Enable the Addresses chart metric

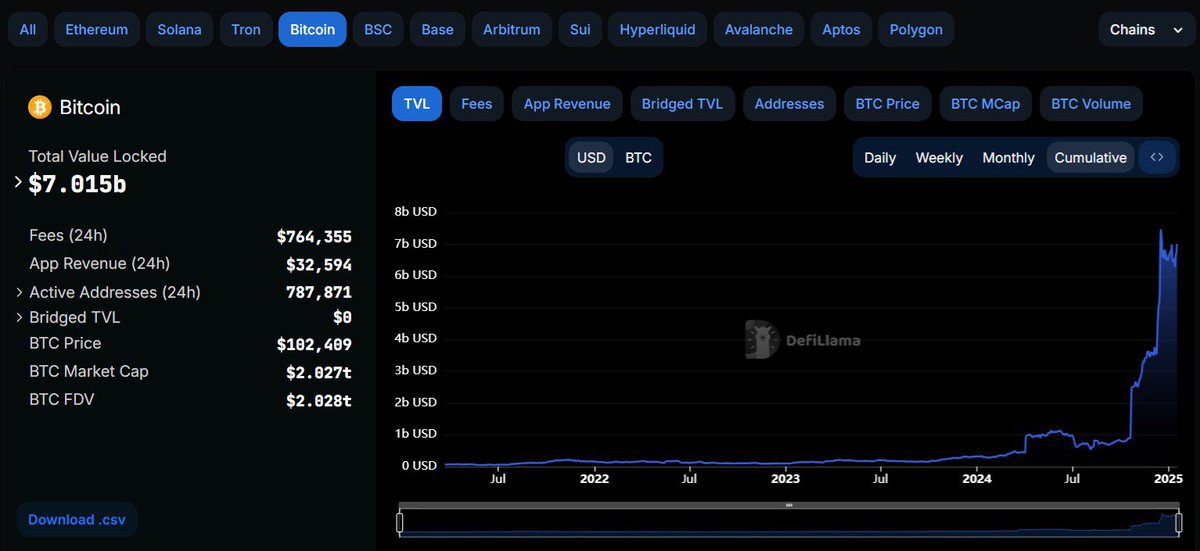tap(789, 104)
